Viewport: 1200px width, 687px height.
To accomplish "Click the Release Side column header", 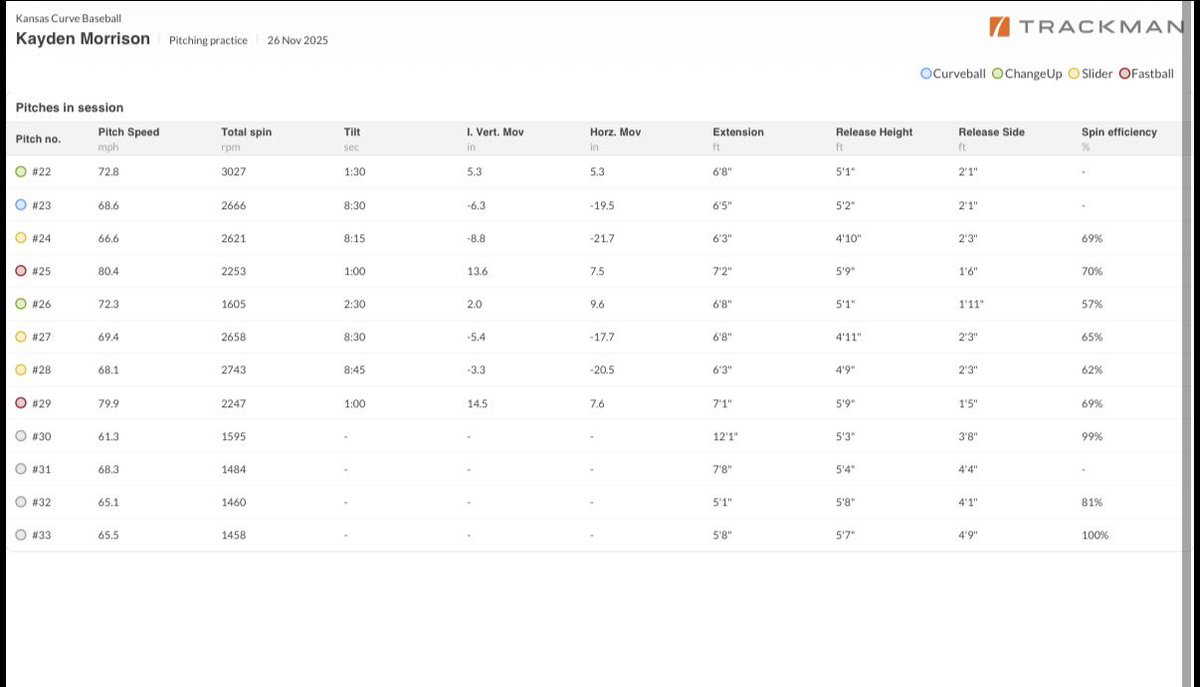I will (991, 132).
